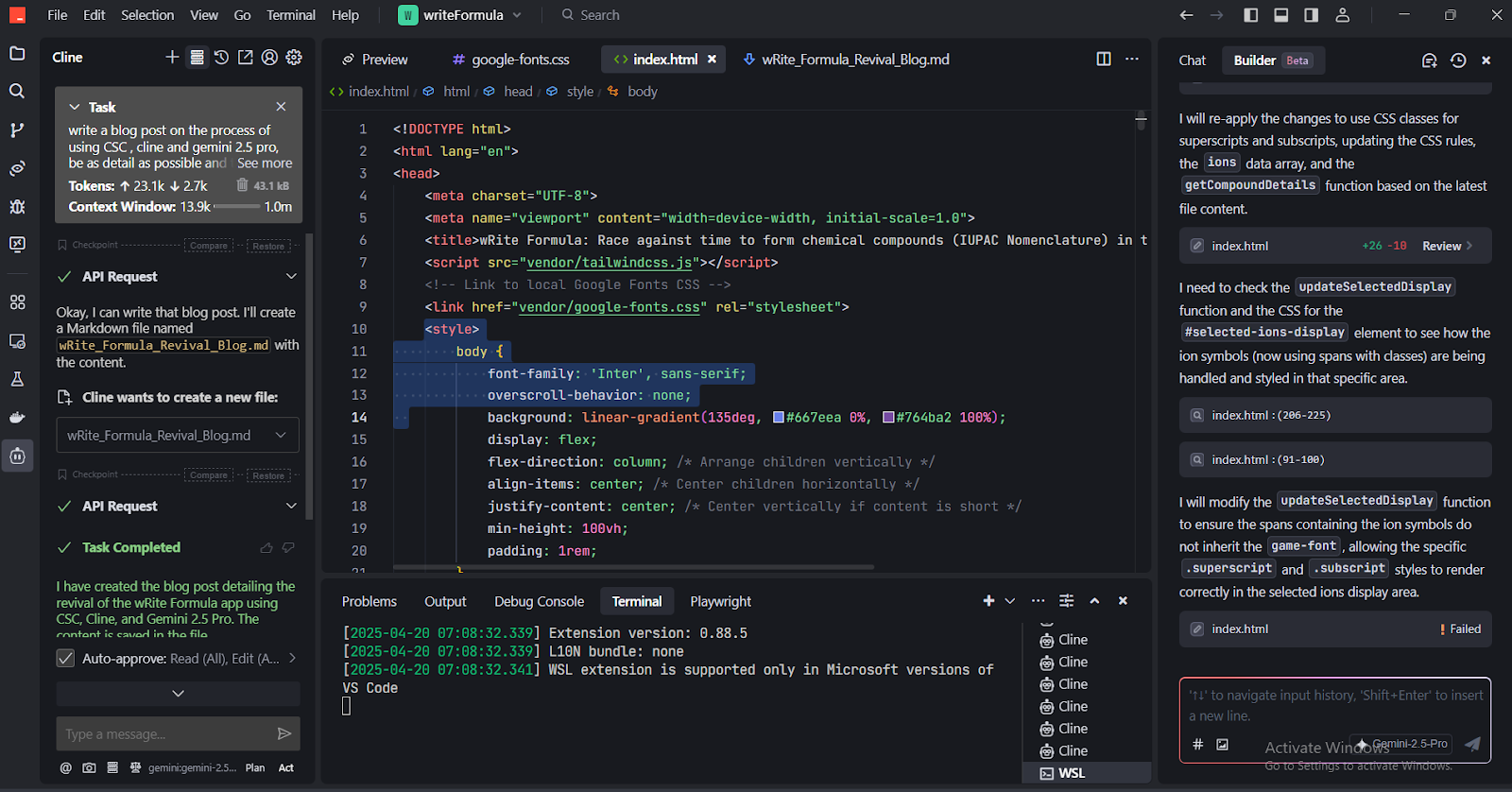The image size is (1512, 792).
Task: Send message in Cline input
Action: 284,733
